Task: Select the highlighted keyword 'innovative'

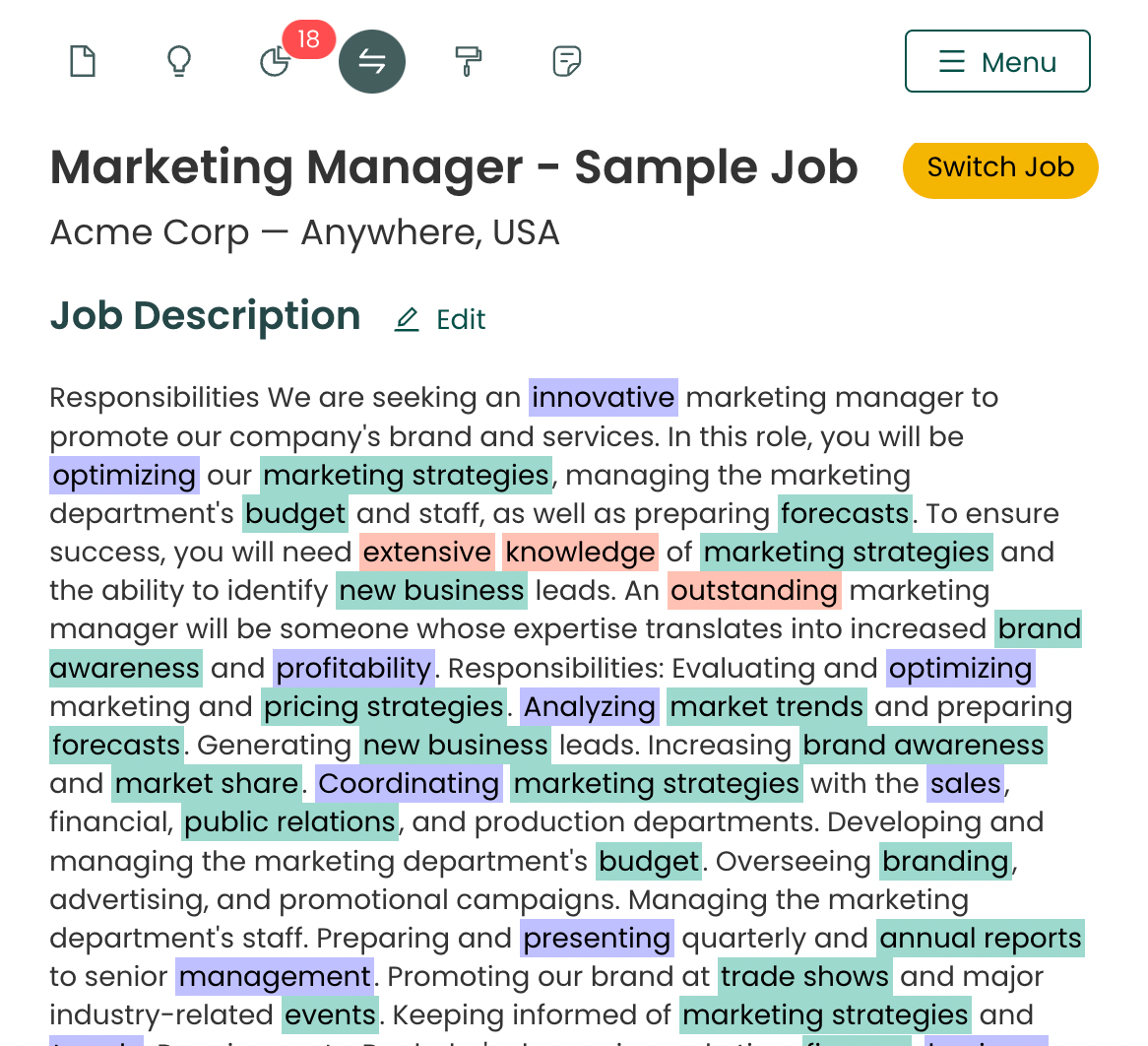Action: pyautogui.click(x=603, y=397)
